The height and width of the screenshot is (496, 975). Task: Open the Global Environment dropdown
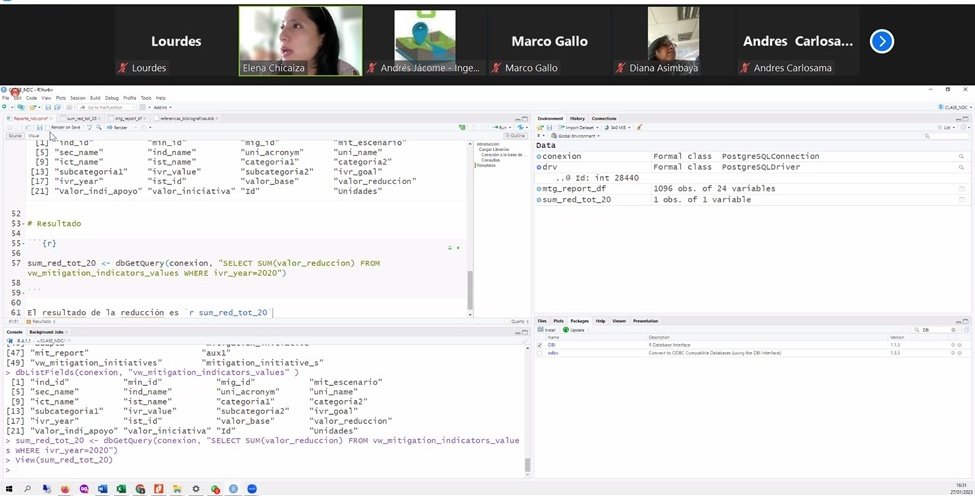[575, 136]
